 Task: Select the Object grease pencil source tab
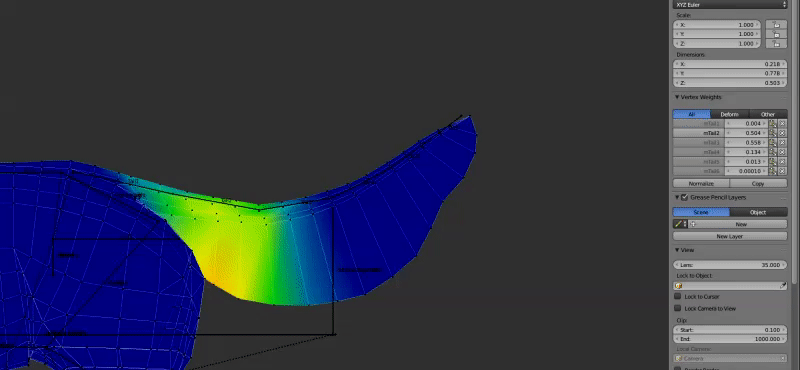pyautogui.click(x=758, y=212)
